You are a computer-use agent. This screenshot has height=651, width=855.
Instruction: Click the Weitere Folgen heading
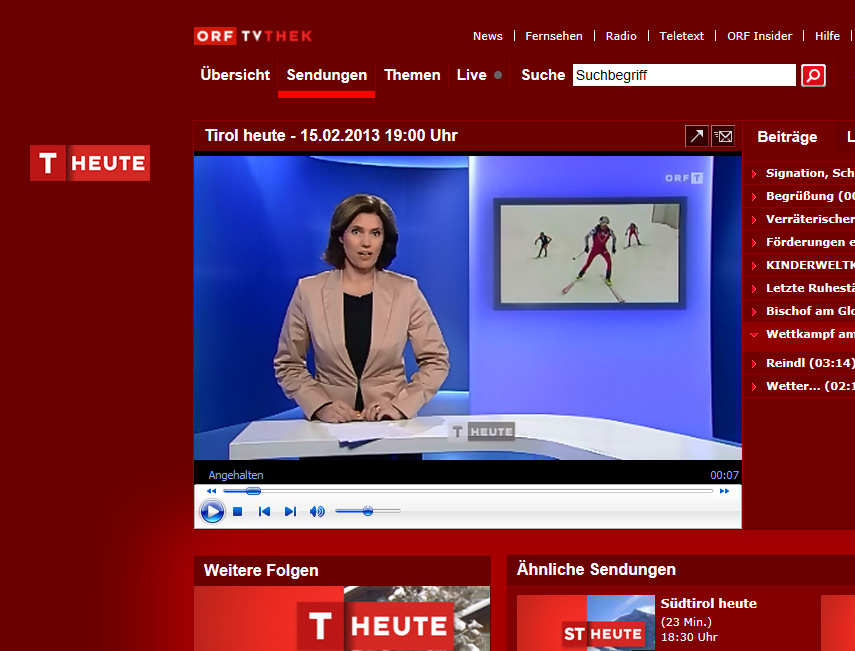click(x=261, y=570)
